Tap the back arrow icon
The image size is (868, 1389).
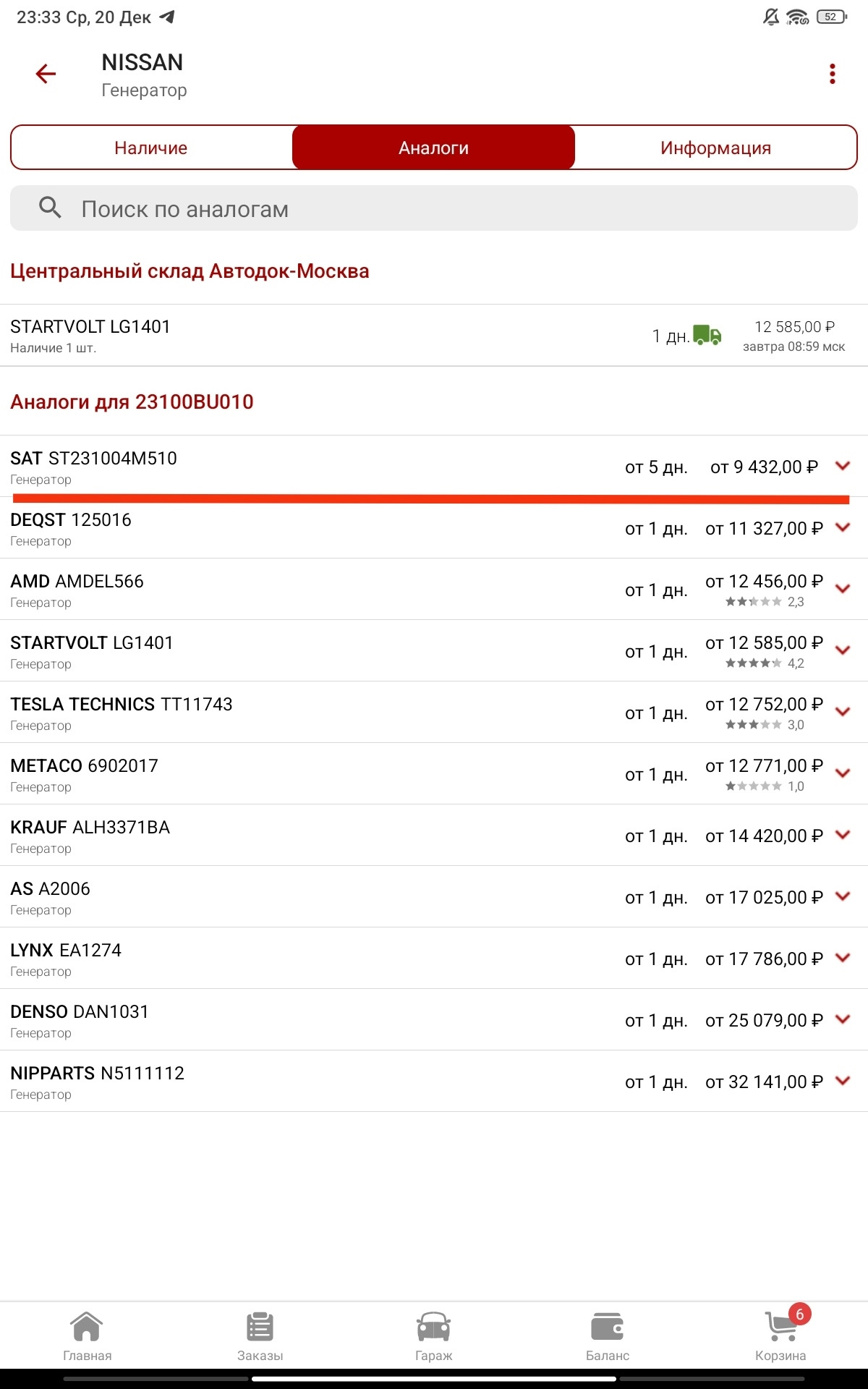46,74
